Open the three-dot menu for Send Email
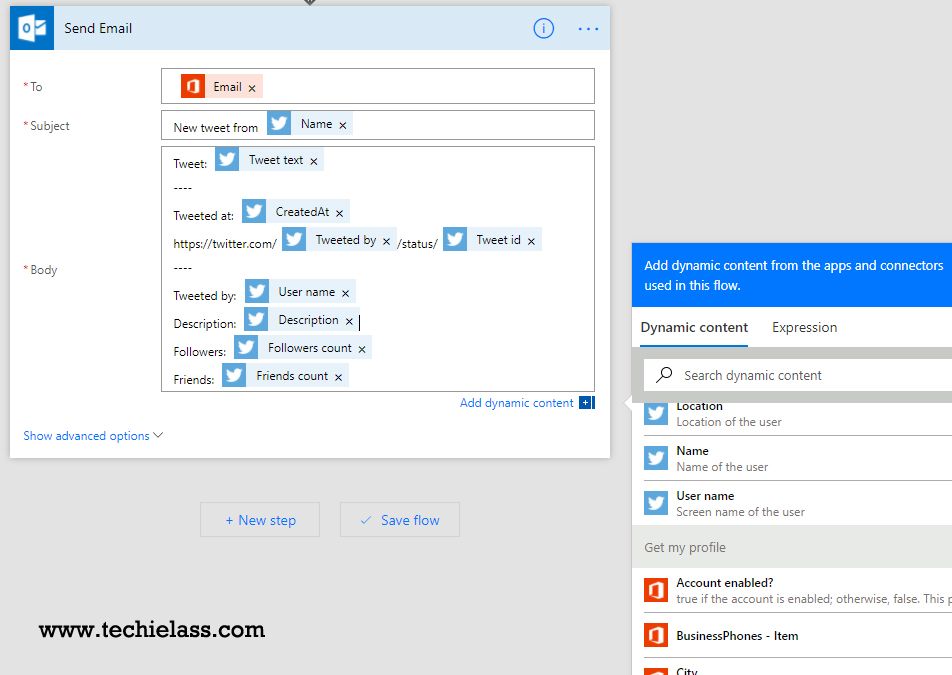The image size is (952, 675). point(588,29)
